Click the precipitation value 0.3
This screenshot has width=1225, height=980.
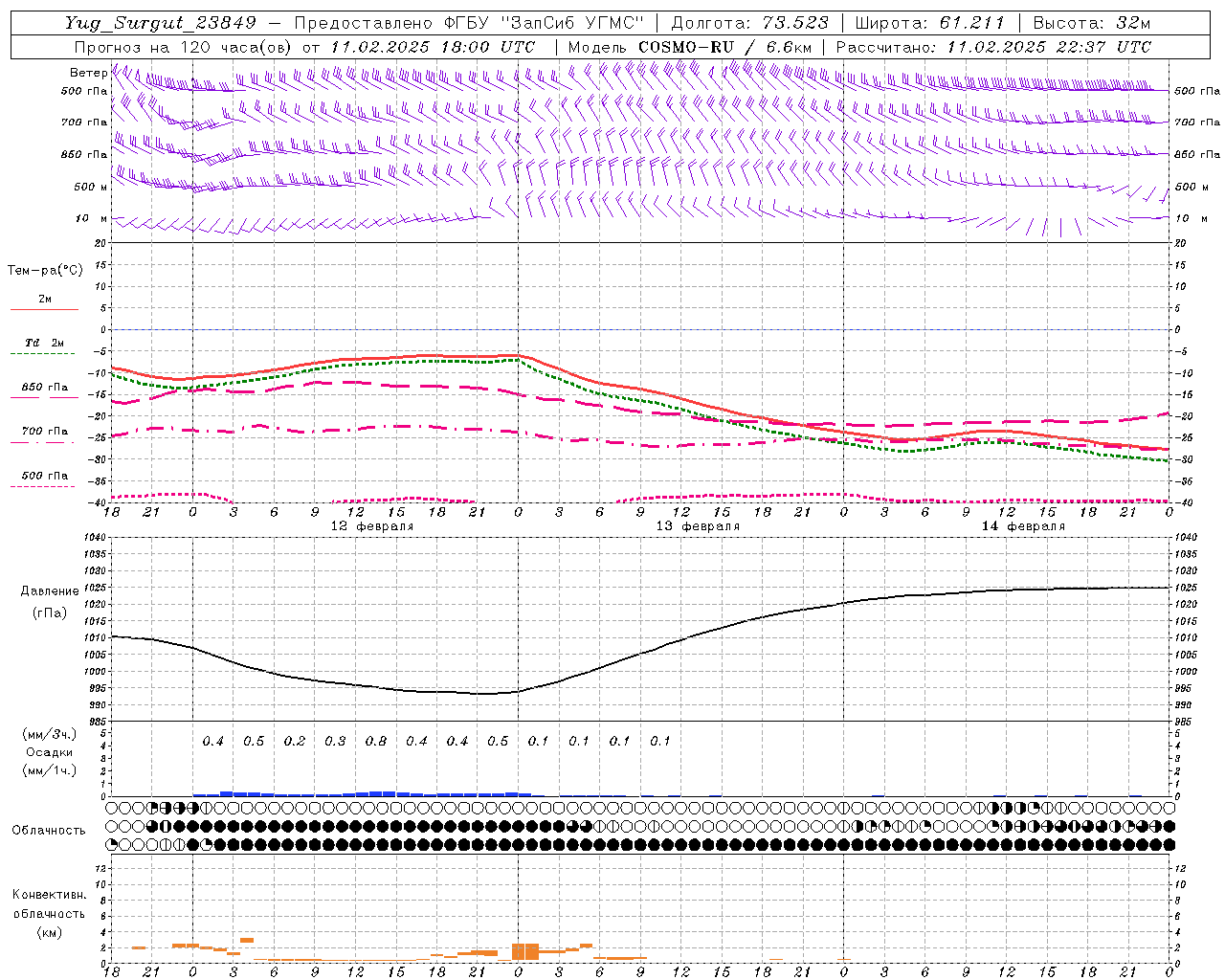[x=335, y=742]
